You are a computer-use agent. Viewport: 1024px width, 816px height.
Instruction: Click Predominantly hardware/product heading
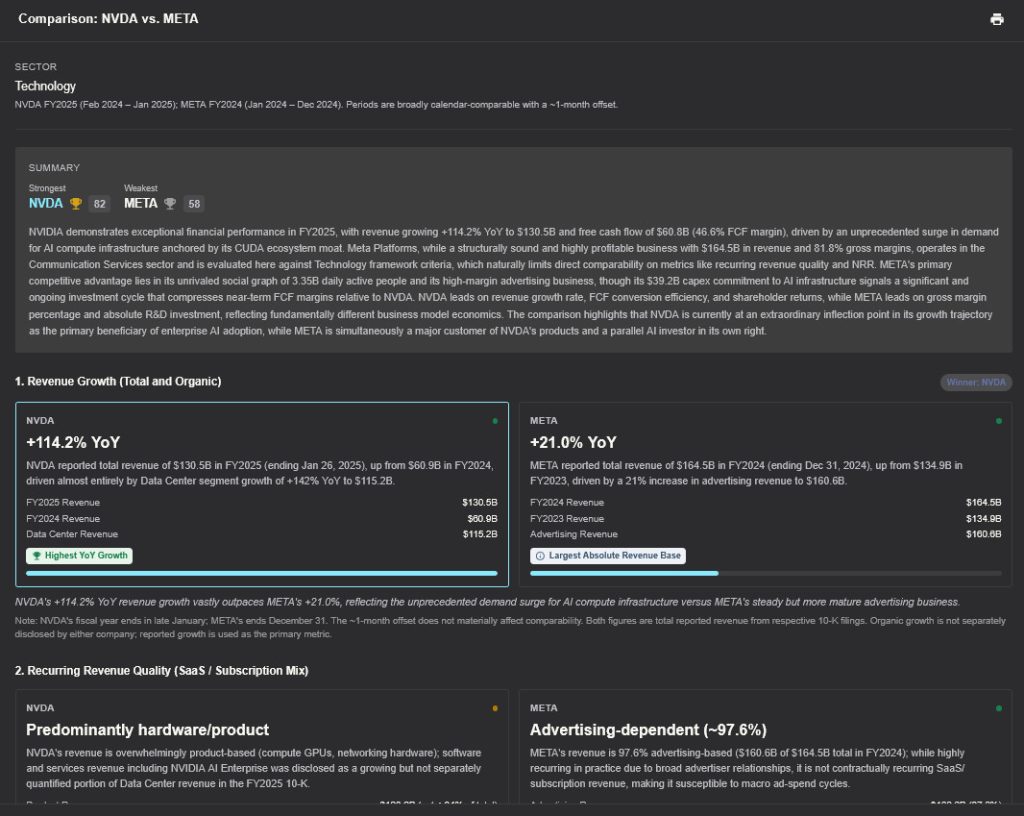148,730
